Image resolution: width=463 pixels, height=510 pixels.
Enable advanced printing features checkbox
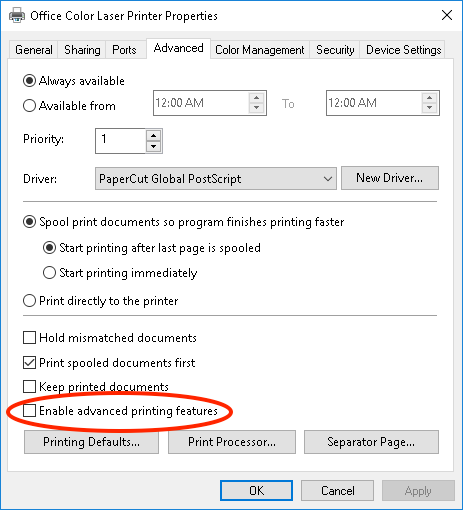tap(29, 411)
